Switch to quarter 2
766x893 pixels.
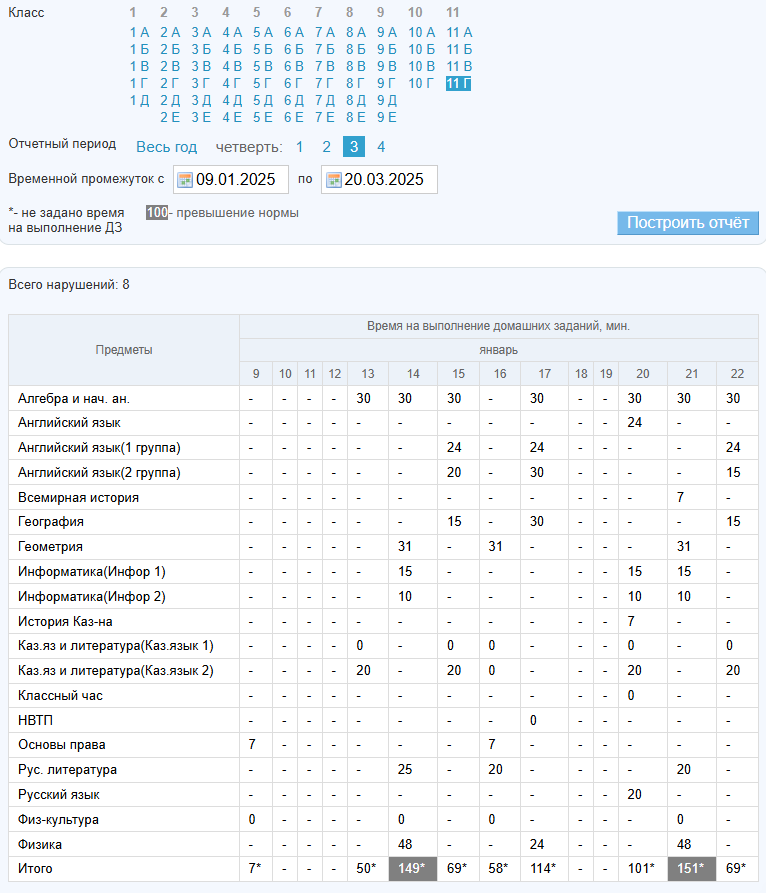[326, 147]
